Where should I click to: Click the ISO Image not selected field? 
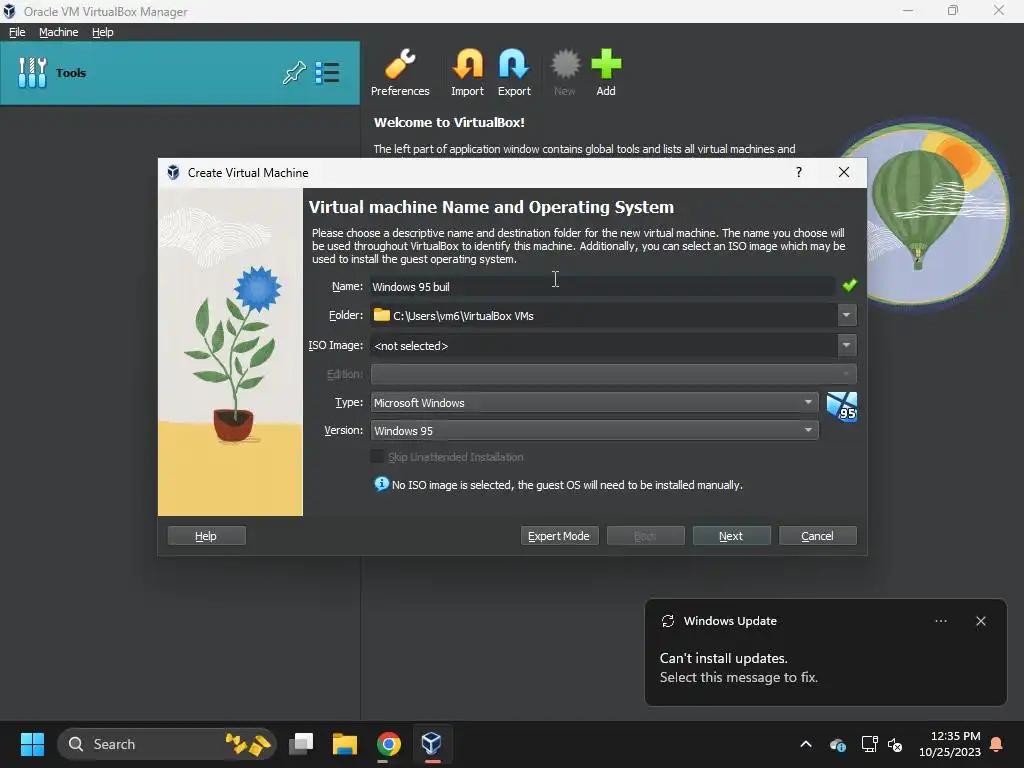tap(603, 345)
